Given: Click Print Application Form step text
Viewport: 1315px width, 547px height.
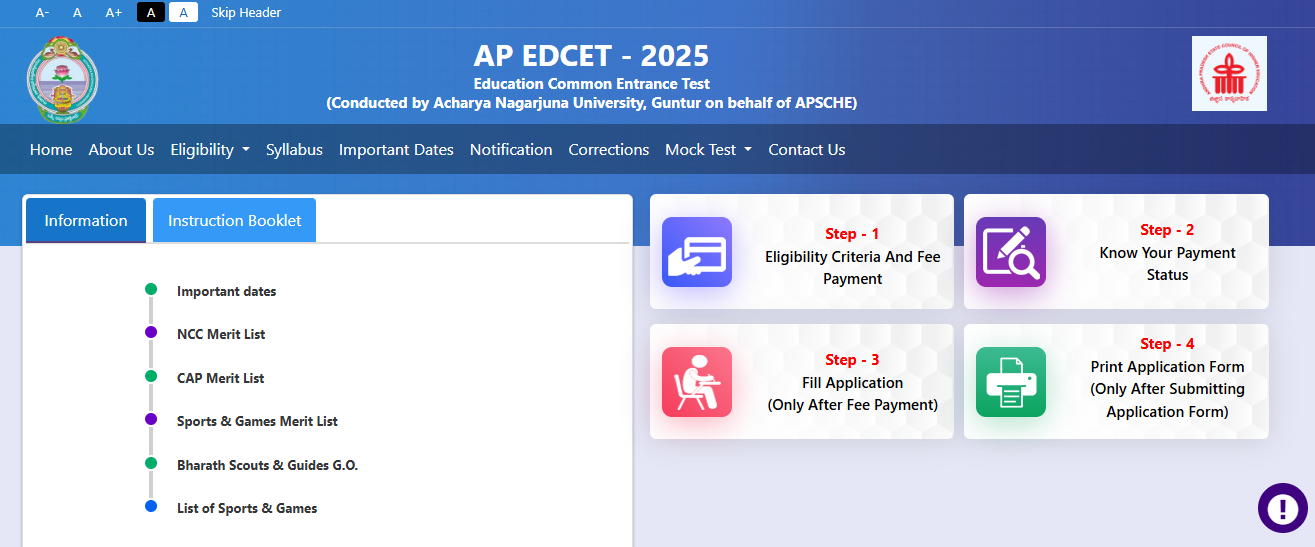Looking at the screenshot, I should pyautogui.click(x=1168, y=389).
